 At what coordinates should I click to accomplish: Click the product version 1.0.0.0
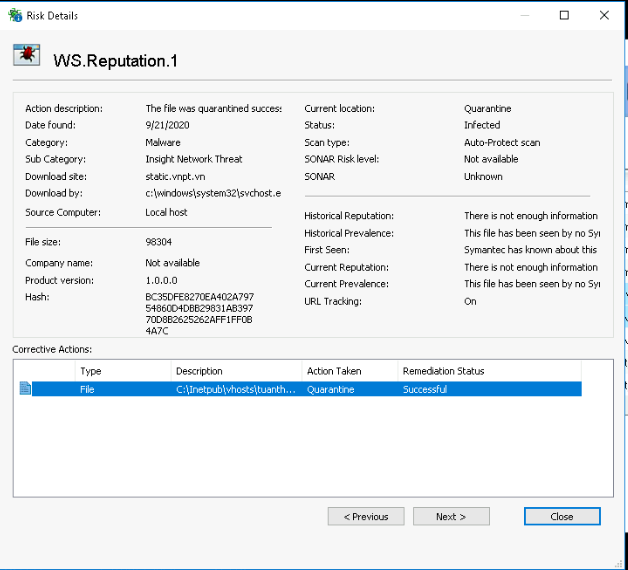point(161,280)
